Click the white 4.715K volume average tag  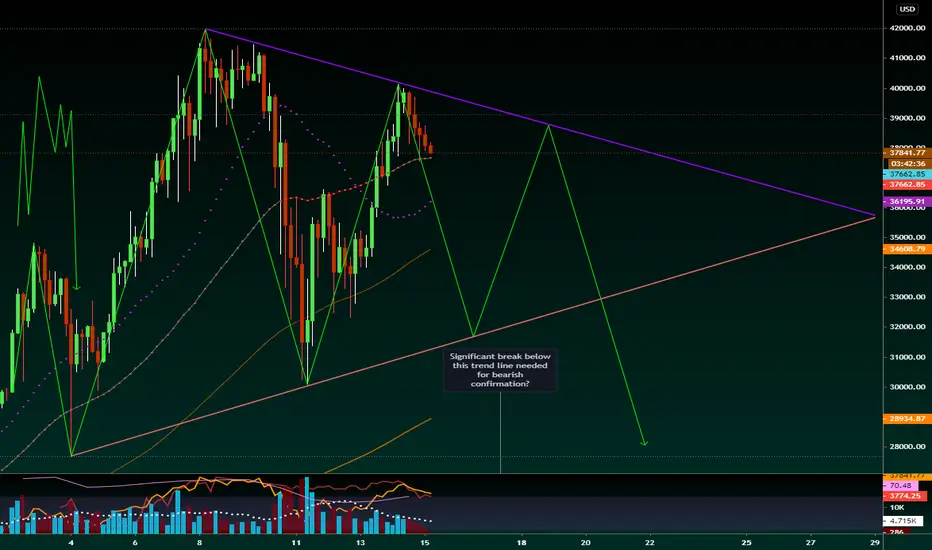pyautogui.click(x=903, y=521)
